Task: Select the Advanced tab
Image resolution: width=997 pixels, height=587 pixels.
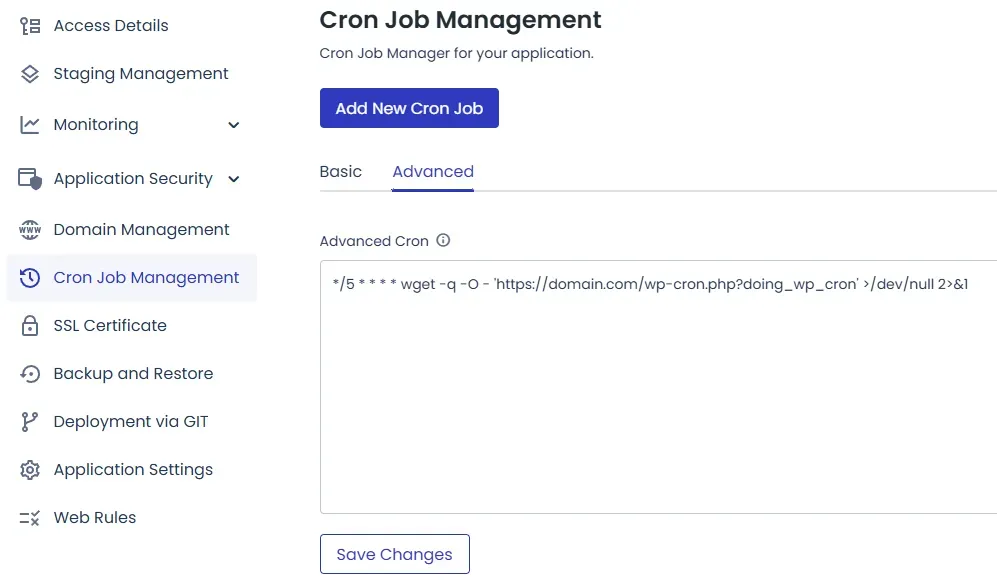Action: [x=433, y=172]
